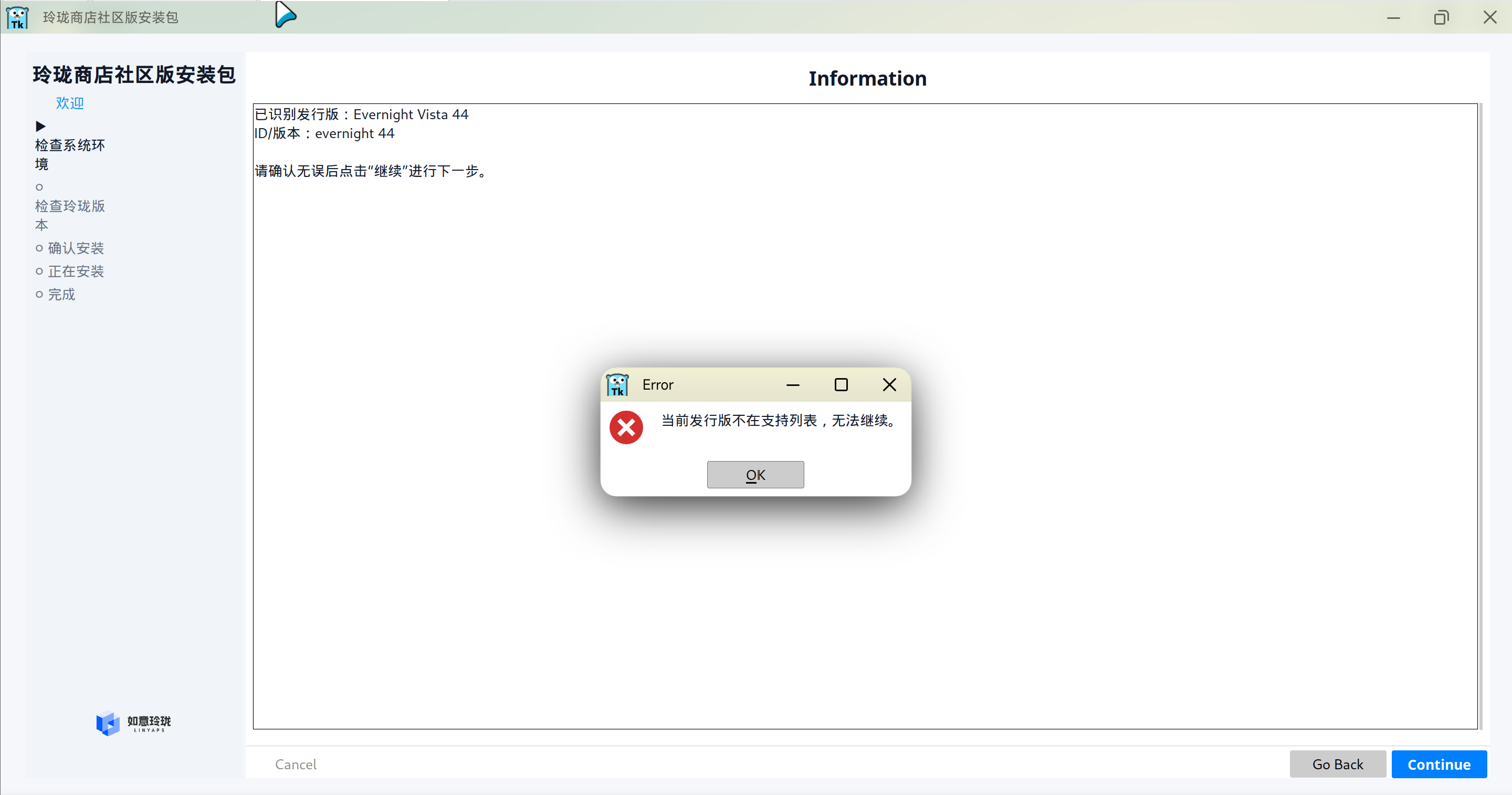Minimize the Error dialog window

[792, 384]
